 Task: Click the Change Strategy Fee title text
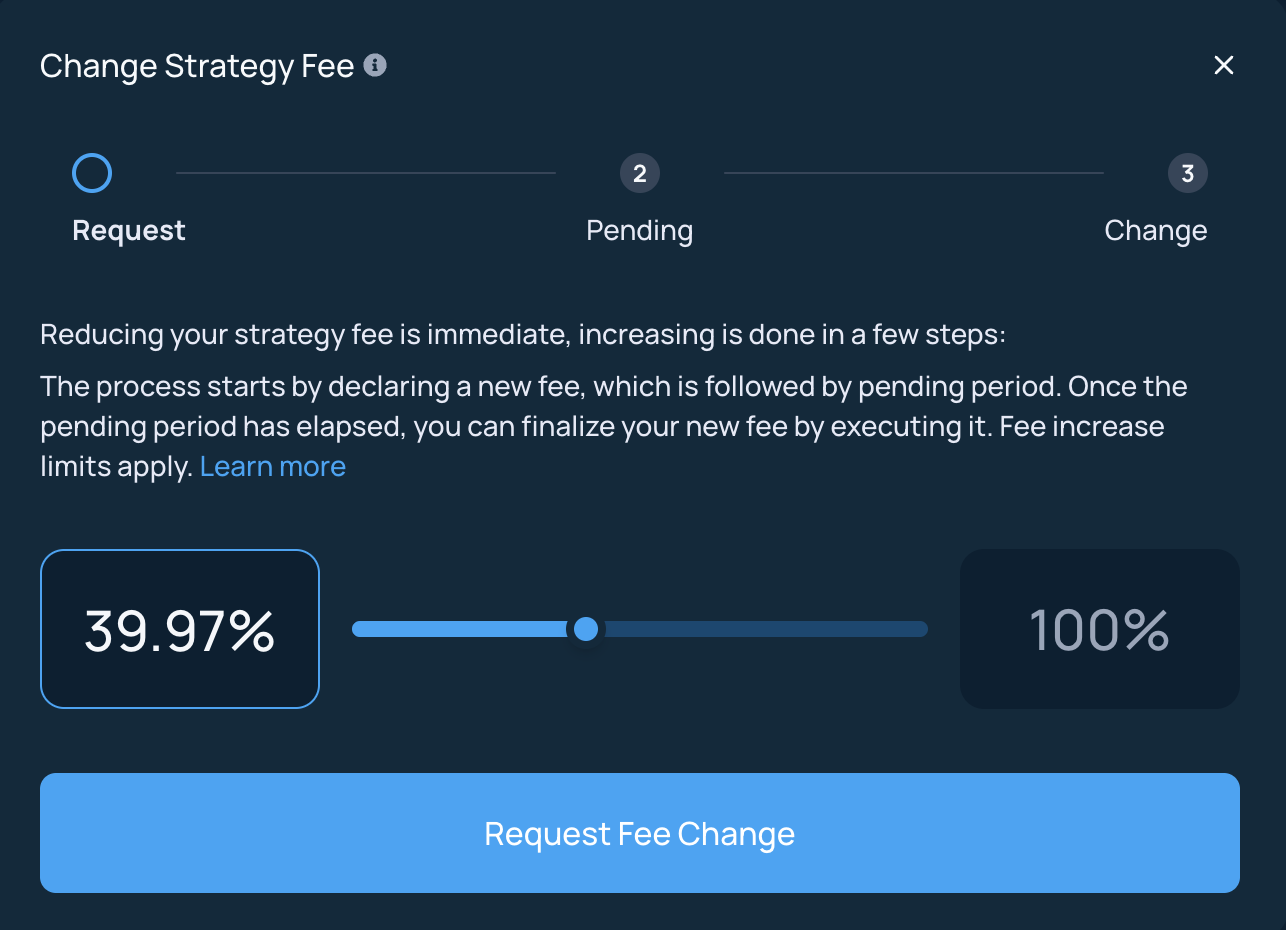pos(197,66)
